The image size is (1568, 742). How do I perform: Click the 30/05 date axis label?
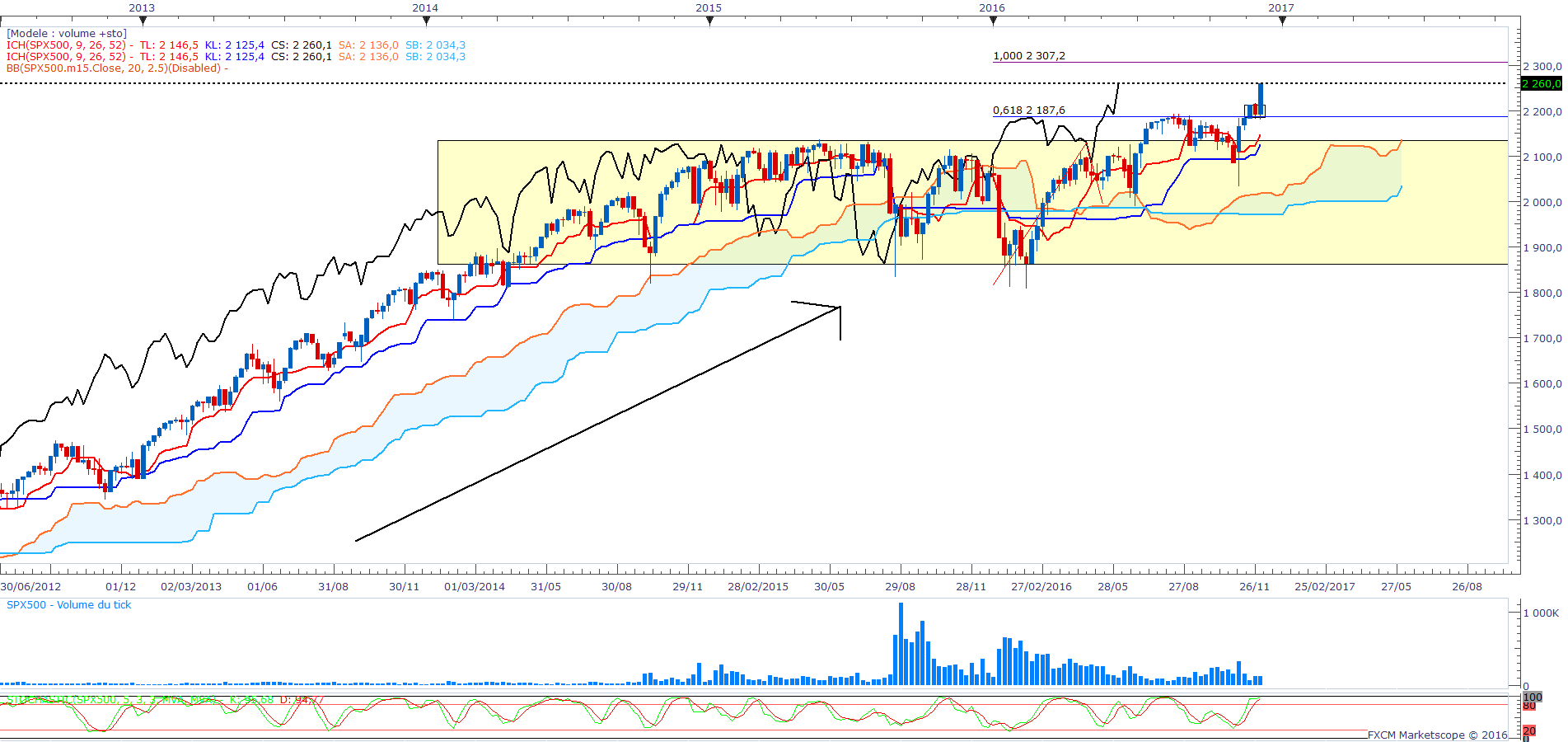pyautogui.click(x=830, y=587)
